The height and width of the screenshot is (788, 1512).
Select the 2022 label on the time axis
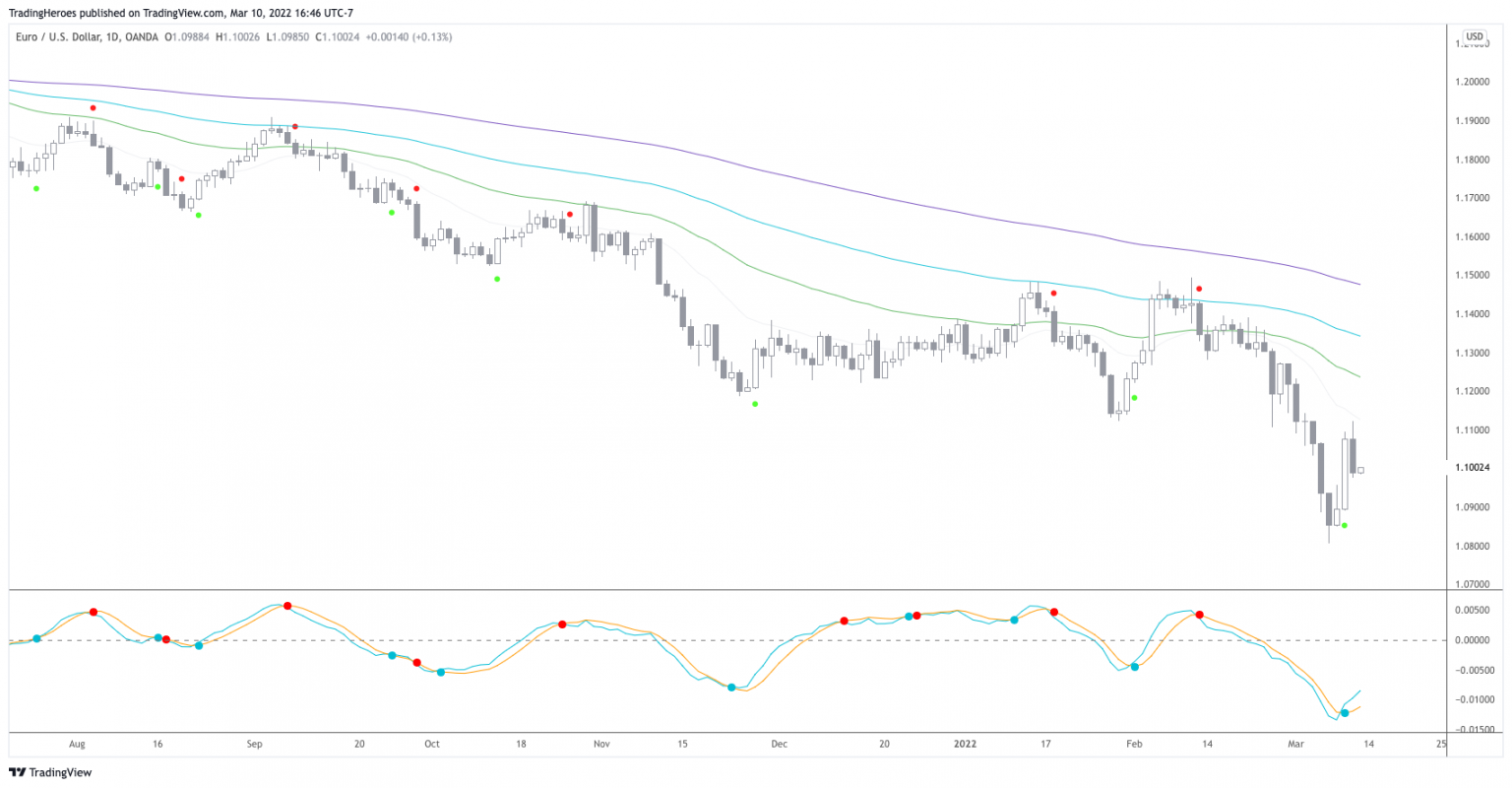[965, 745]
